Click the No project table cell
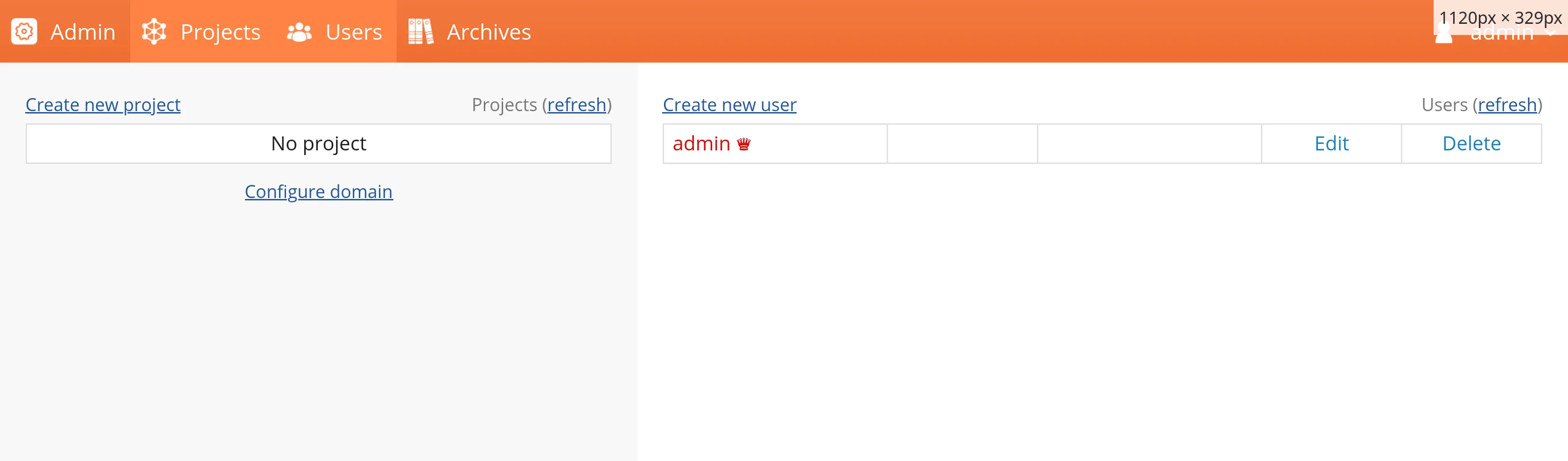Screen dimensions: 1568x461 [x=318, y=144]
